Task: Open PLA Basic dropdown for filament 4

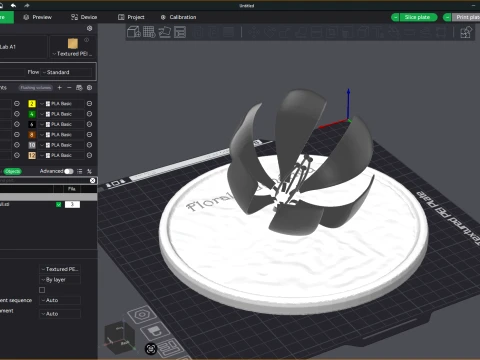Action: coord(61,114)
